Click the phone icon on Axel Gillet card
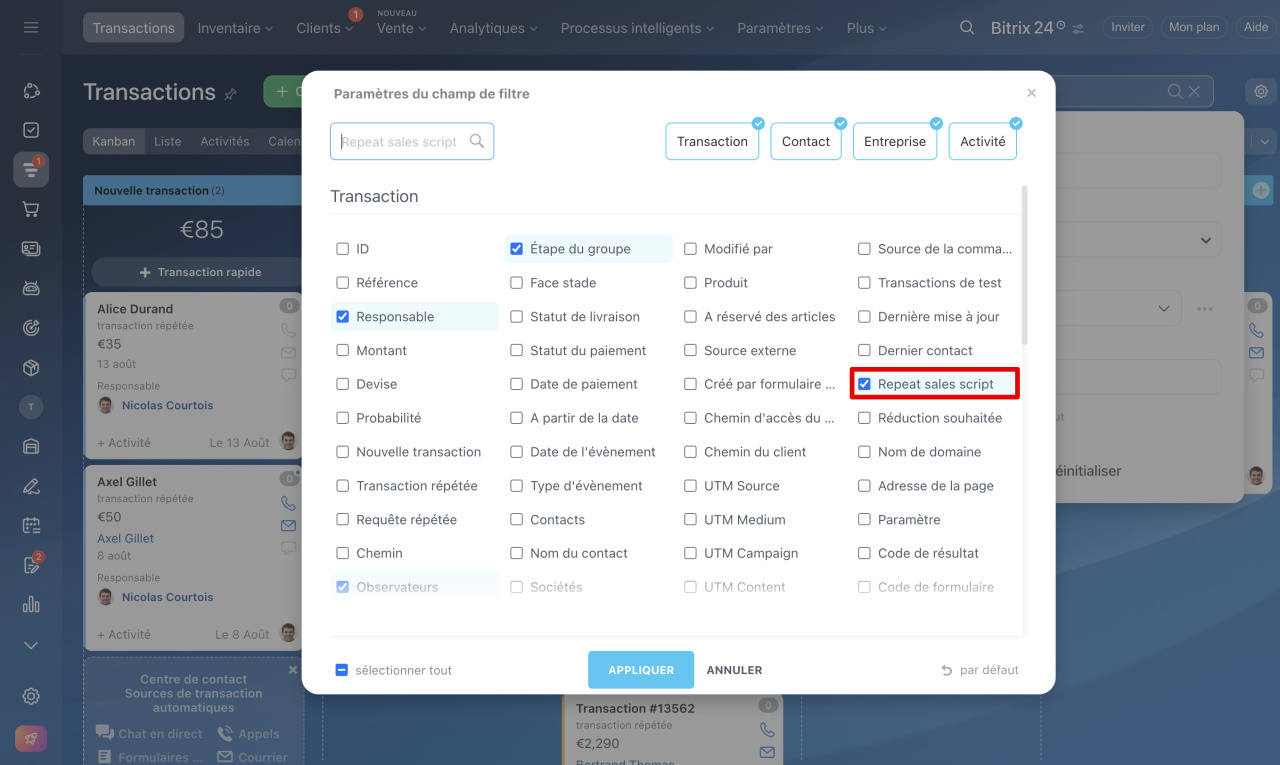 (288, 503)
